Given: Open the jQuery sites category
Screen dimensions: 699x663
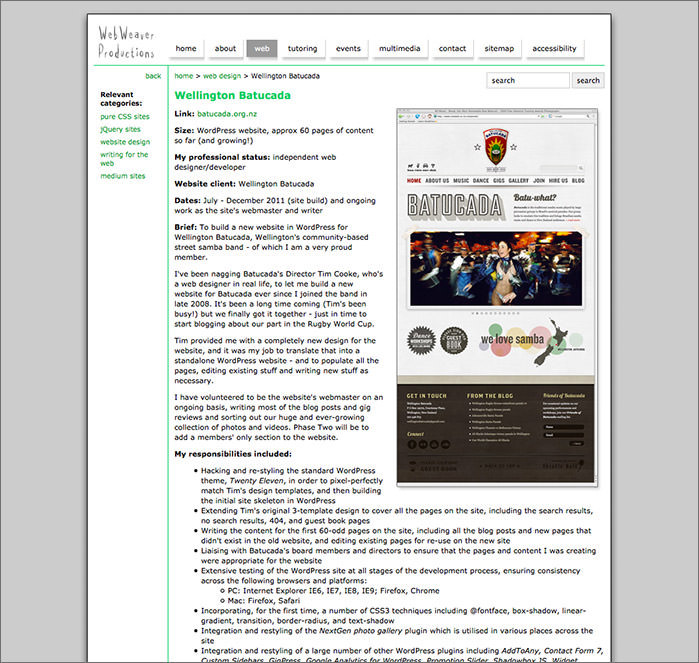Looking at the screenshot, I should coord(120,129).
